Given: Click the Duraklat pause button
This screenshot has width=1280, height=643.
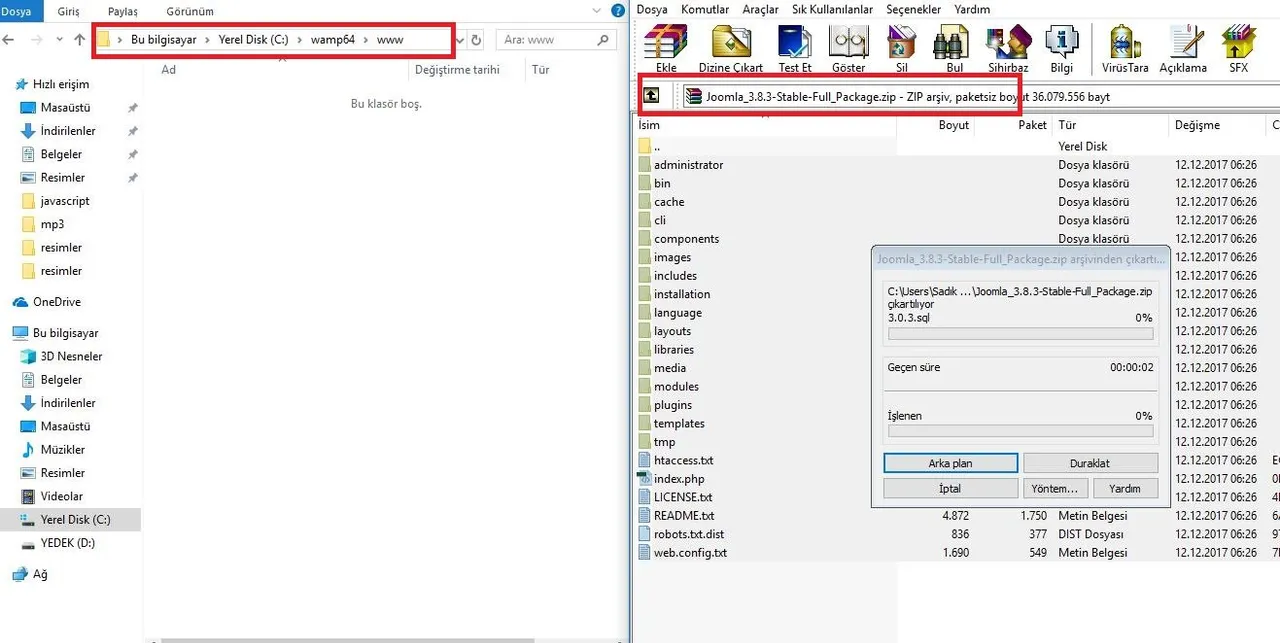Looking at the screenshot, I should coord(1090,463).
